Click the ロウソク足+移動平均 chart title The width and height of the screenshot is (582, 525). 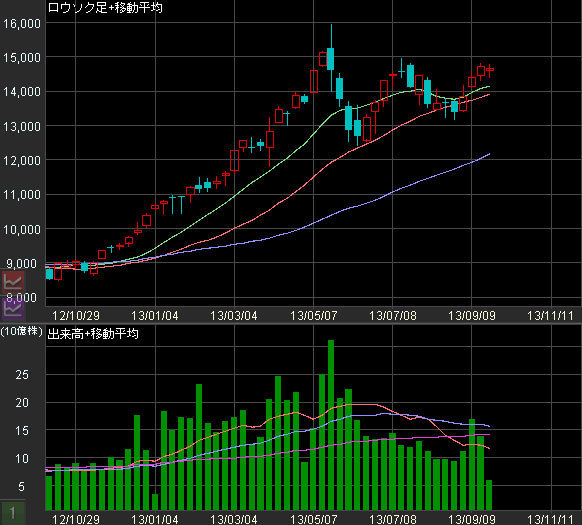(x=105, y=7)
